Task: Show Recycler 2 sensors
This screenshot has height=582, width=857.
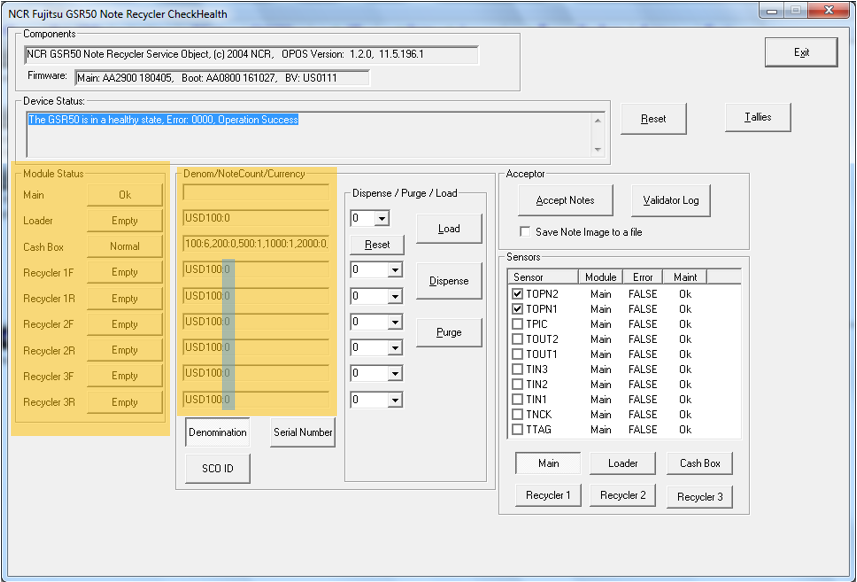Action: [623, 495]
